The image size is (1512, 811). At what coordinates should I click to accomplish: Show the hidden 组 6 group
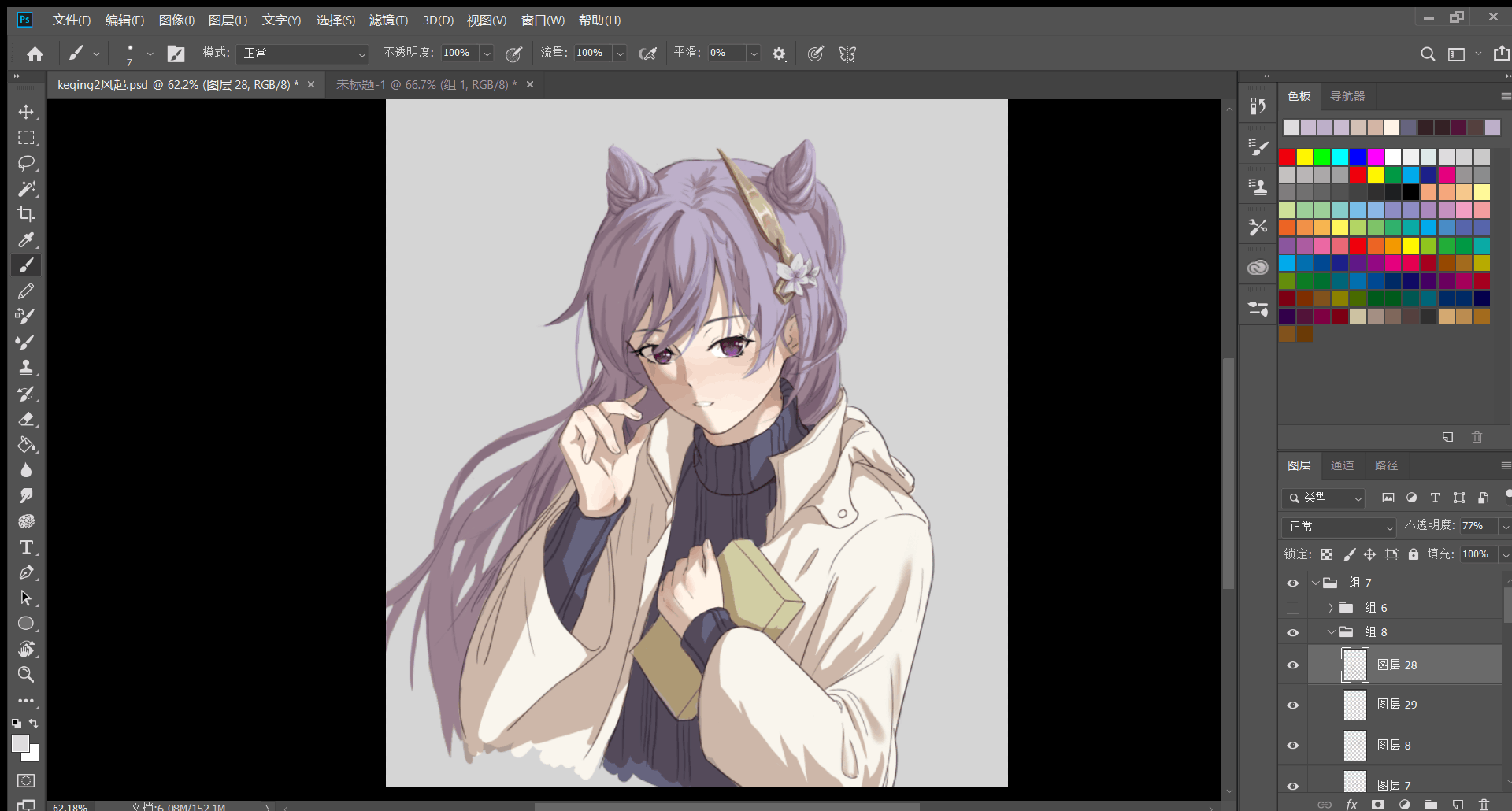tap(1292, 608)
